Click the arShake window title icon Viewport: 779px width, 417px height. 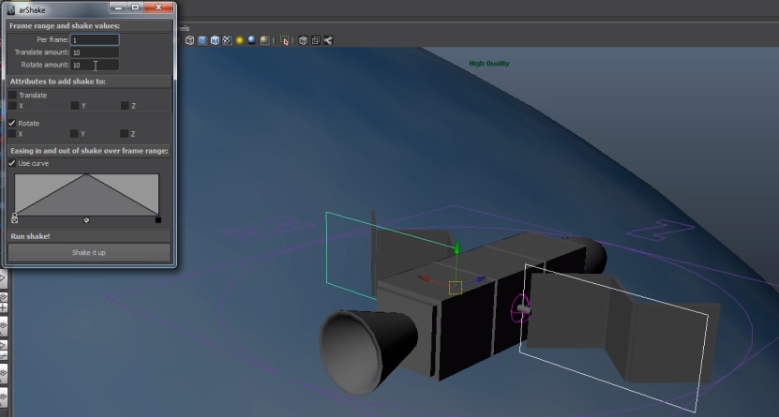tap(11, 9)
